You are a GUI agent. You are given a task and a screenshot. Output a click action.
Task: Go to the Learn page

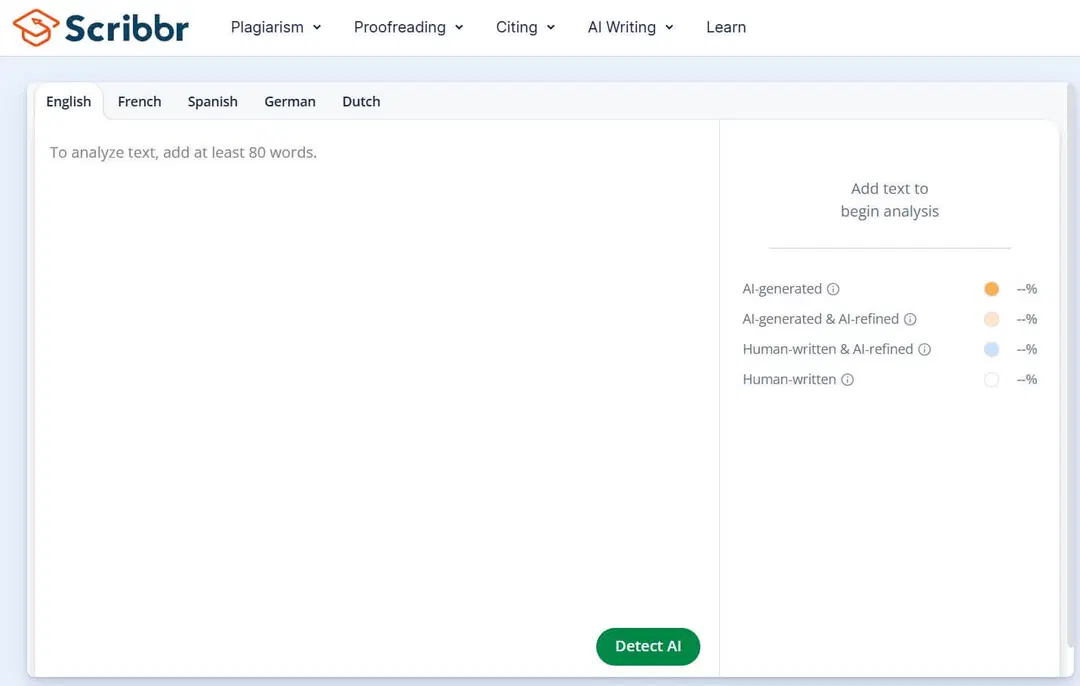[x=726, y=27]
